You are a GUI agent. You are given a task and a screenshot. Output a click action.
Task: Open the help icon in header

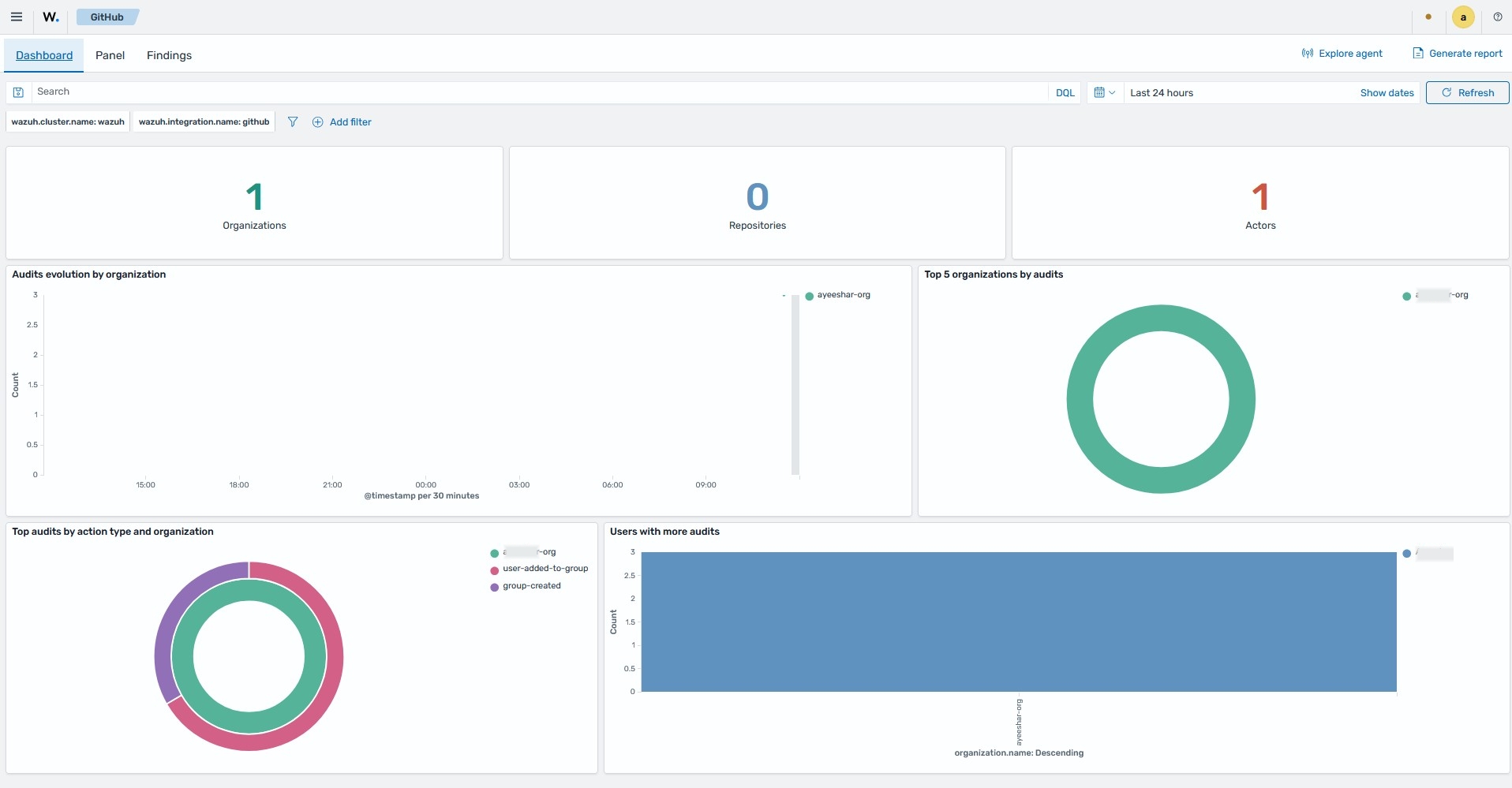pos(1498,17)
